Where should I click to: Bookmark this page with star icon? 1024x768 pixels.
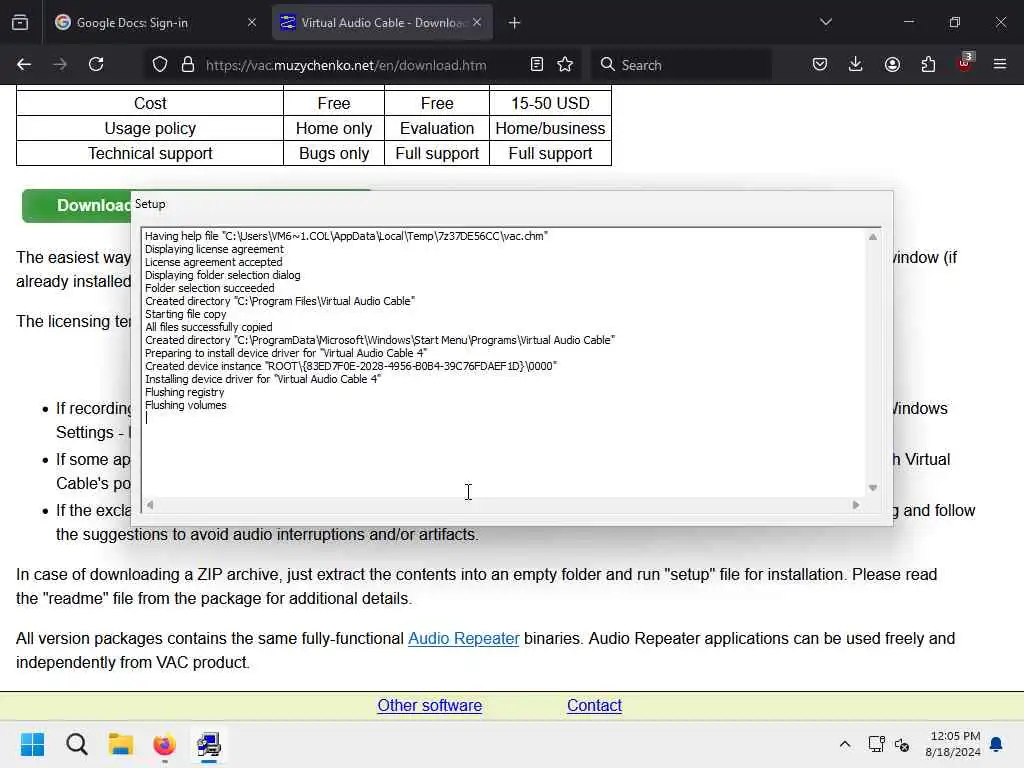coord(565,64)
